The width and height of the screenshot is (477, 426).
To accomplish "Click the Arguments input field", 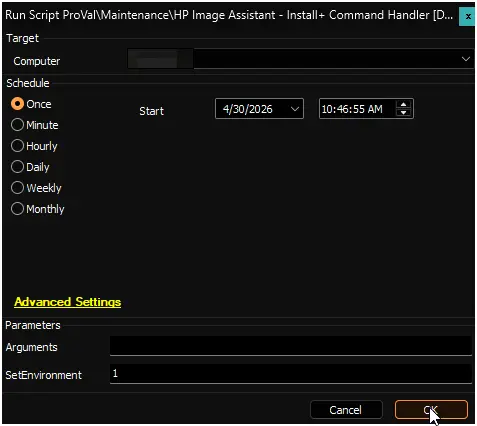I will [x=291, y=346].
